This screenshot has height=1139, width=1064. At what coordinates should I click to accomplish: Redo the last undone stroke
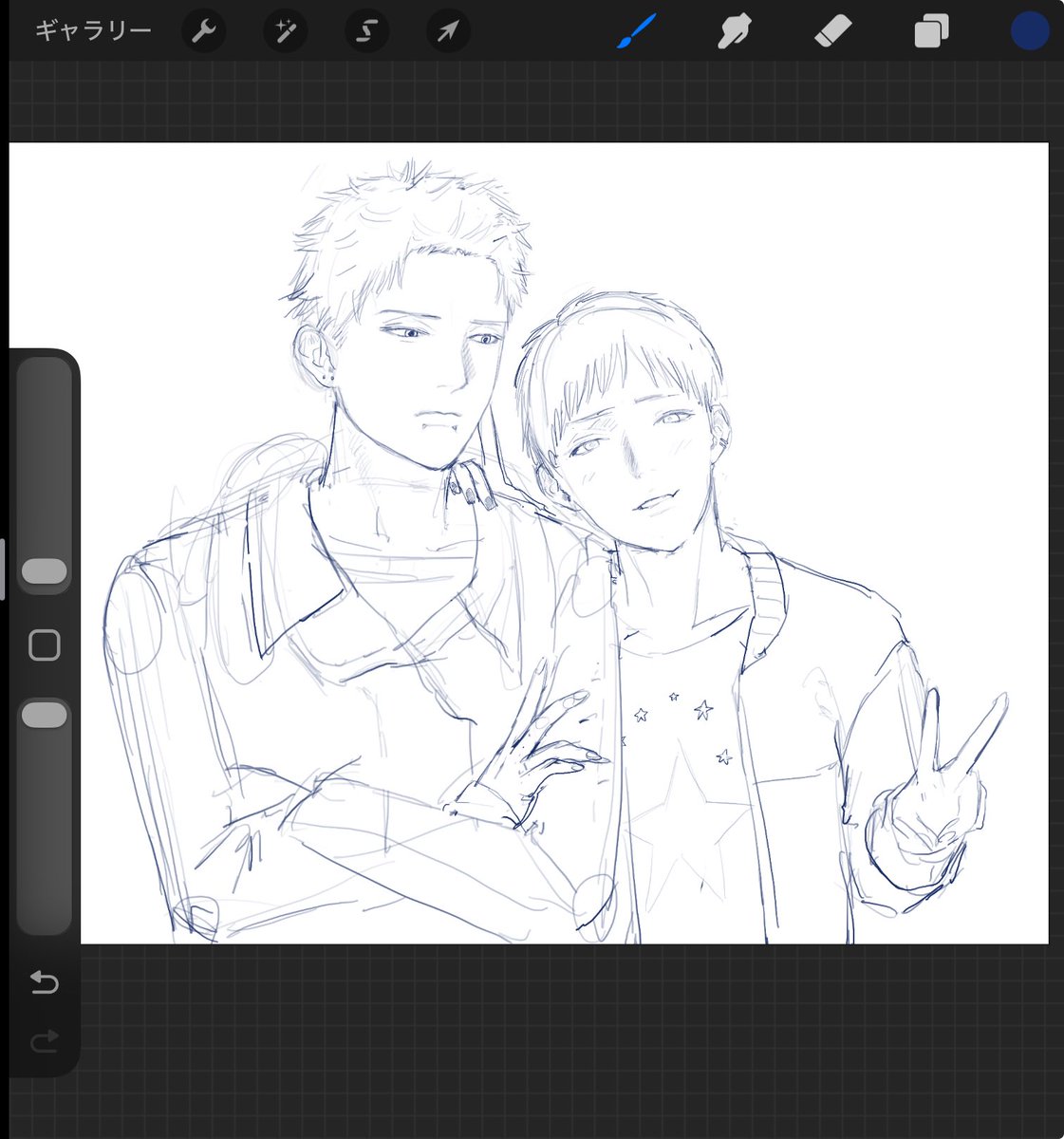coord(45,1042)
